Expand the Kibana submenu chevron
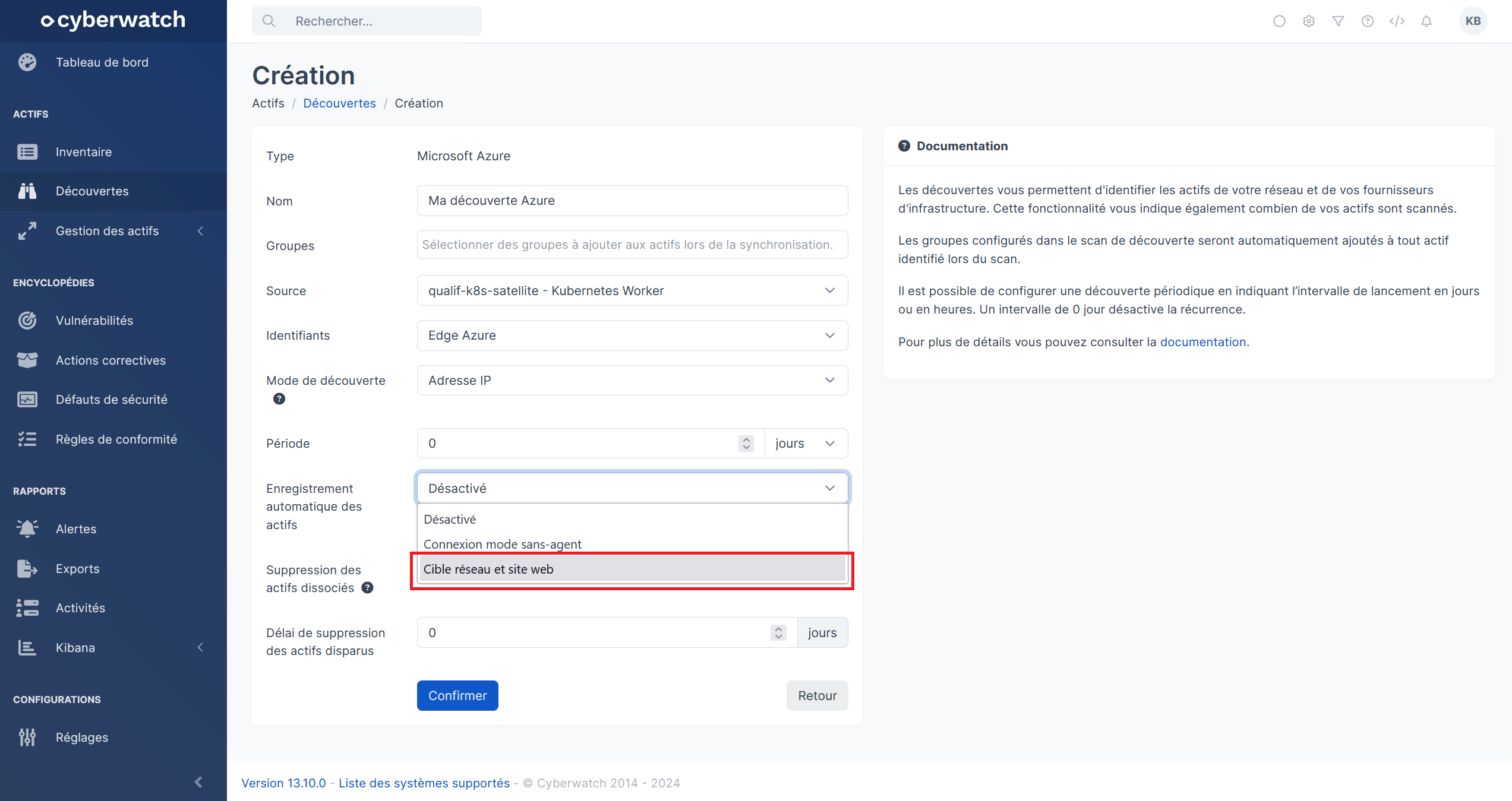1512x801 pixels. (x=201, y=648)
